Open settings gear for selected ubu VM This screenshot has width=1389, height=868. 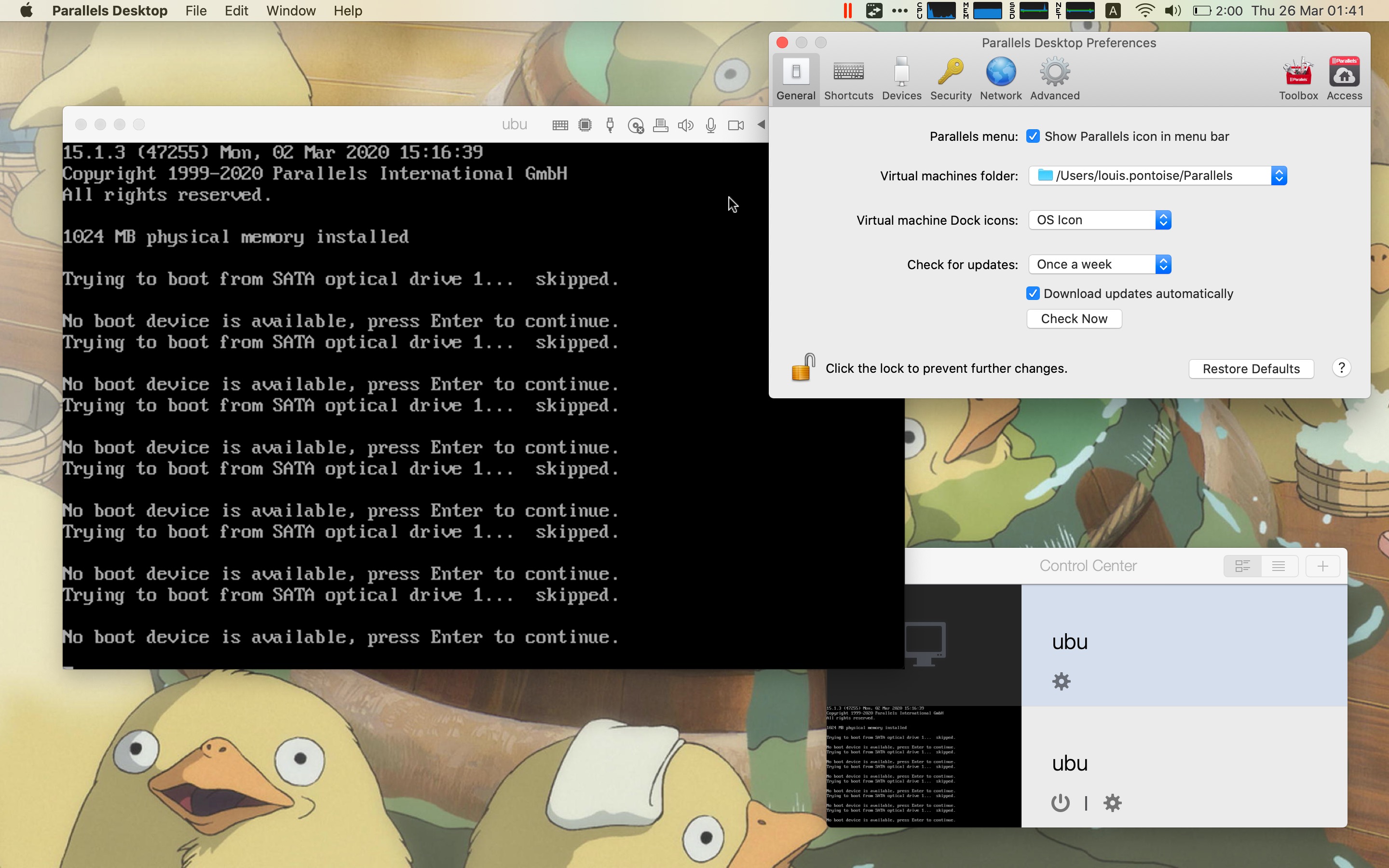click(x=1061, y=681)
